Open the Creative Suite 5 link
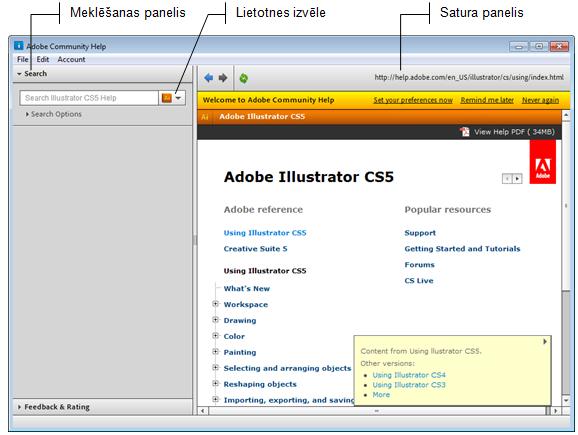This screenshot has width=578, height=435. [x=255, y=249]
